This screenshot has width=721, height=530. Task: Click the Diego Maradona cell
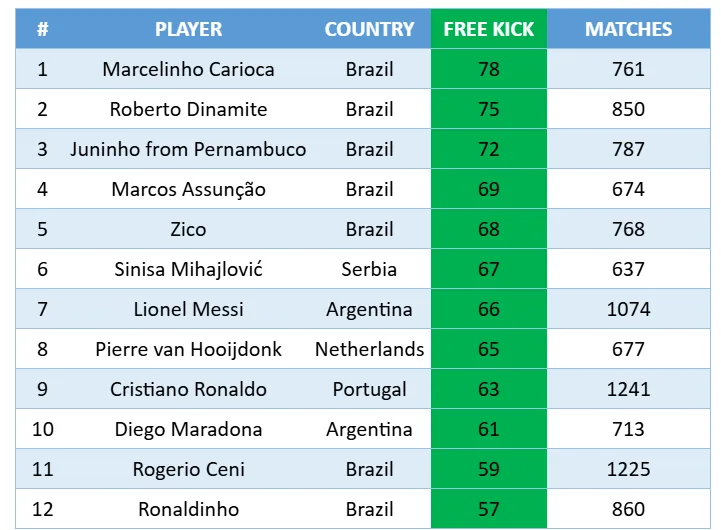pos(188,429)
